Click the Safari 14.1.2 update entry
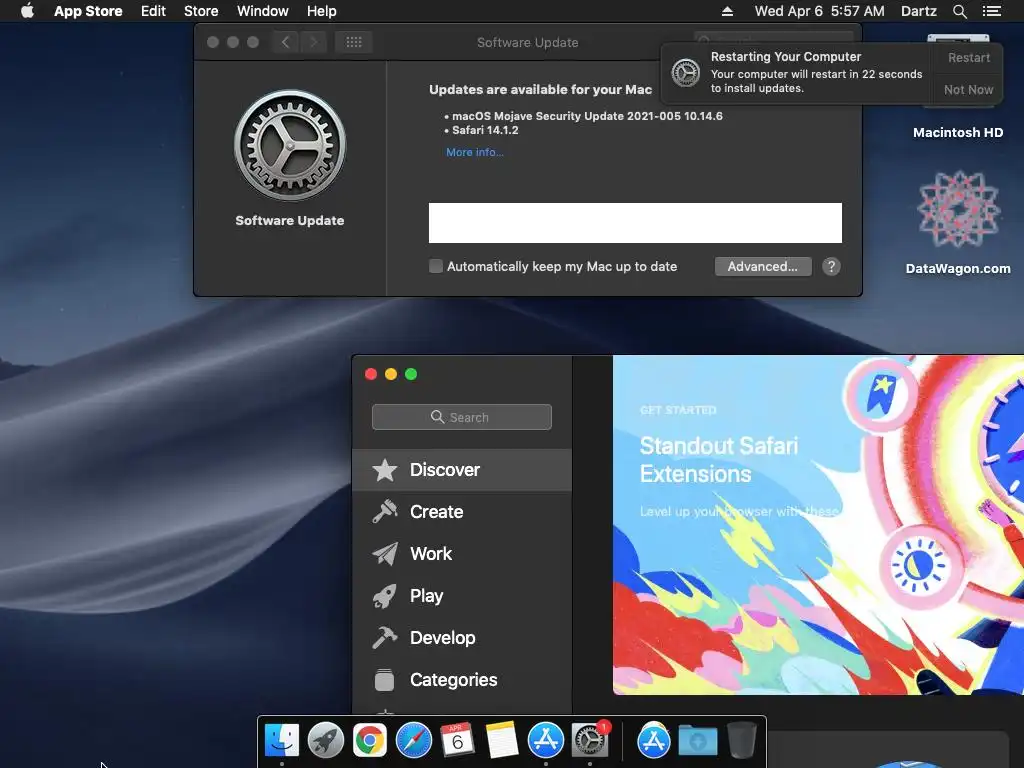Viewport: 1024px width, 768px height. [485, 130]
